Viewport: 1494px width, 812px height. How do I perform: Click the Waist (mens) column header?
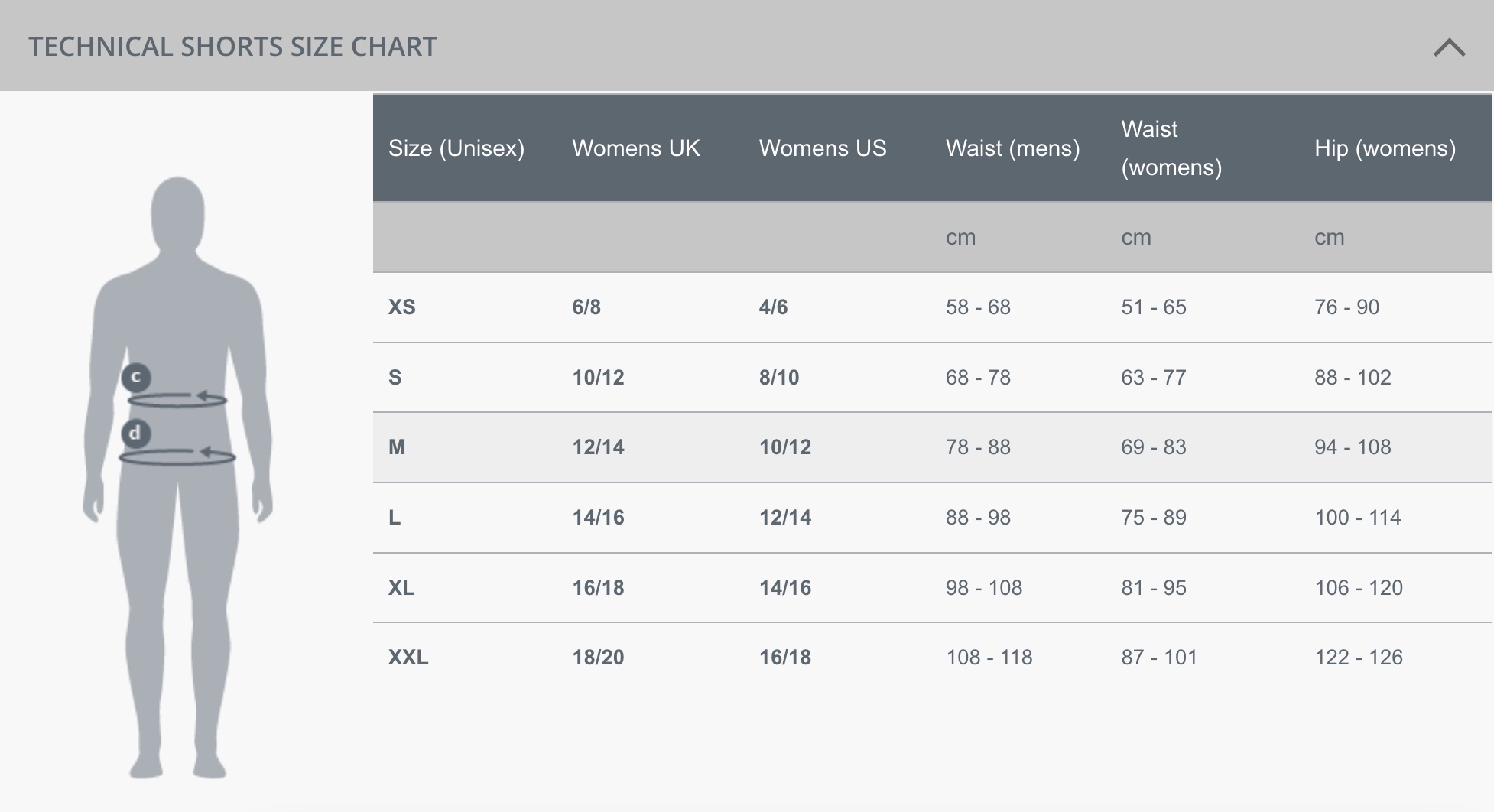(x=1012, y=148)
